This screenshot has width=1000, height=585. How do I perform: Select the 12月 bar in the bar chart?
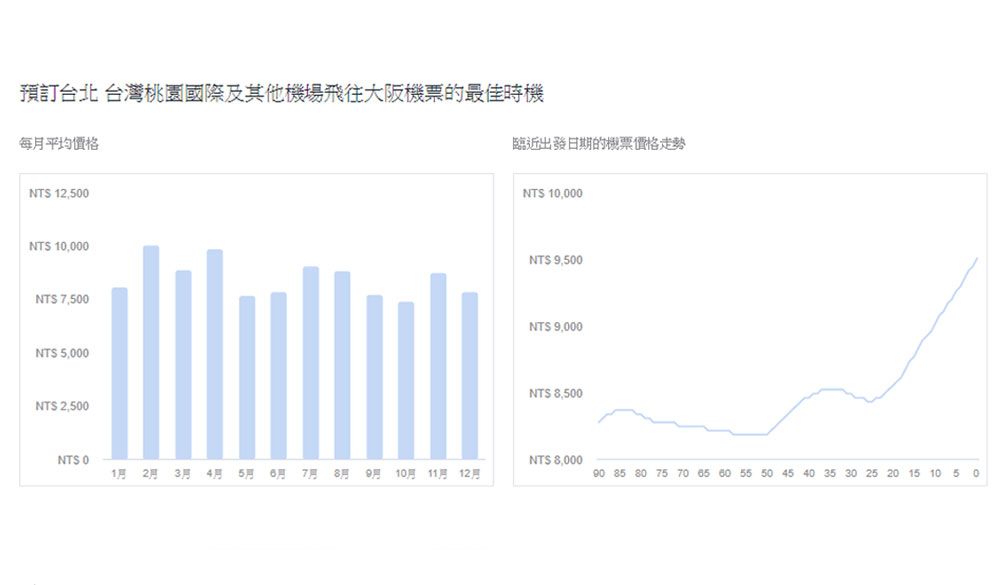pos(470,376)
